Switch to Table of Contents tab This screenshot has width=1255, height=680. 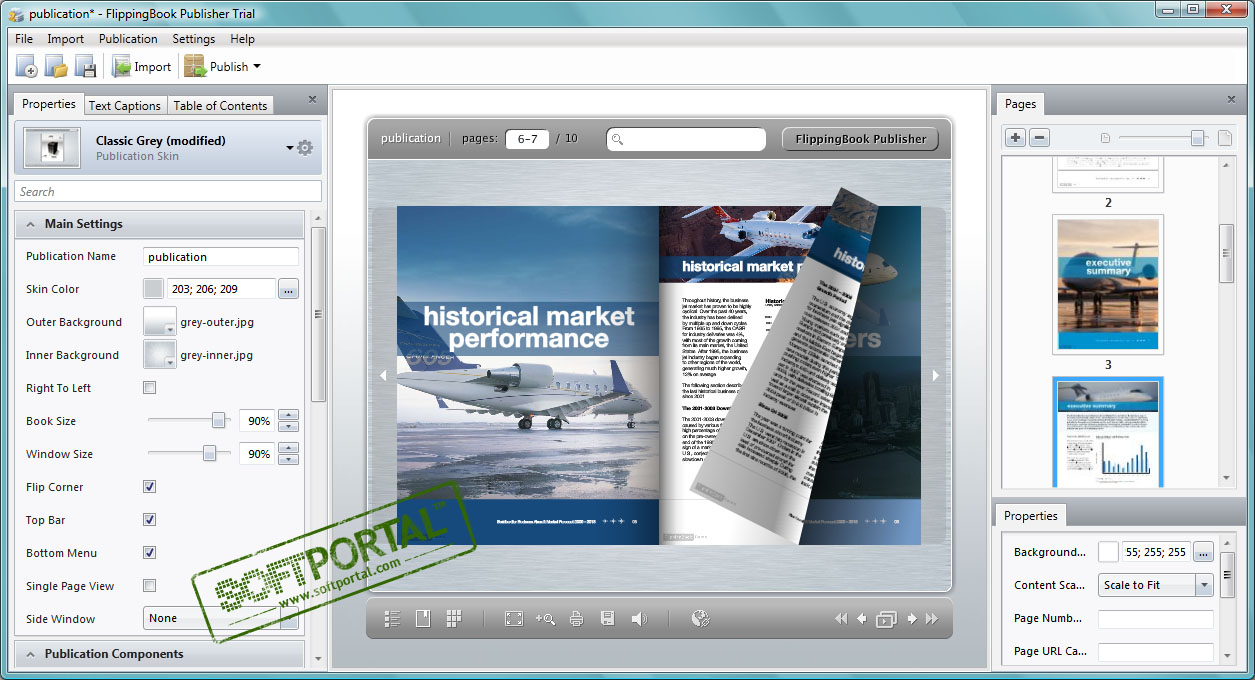(221, 105)
